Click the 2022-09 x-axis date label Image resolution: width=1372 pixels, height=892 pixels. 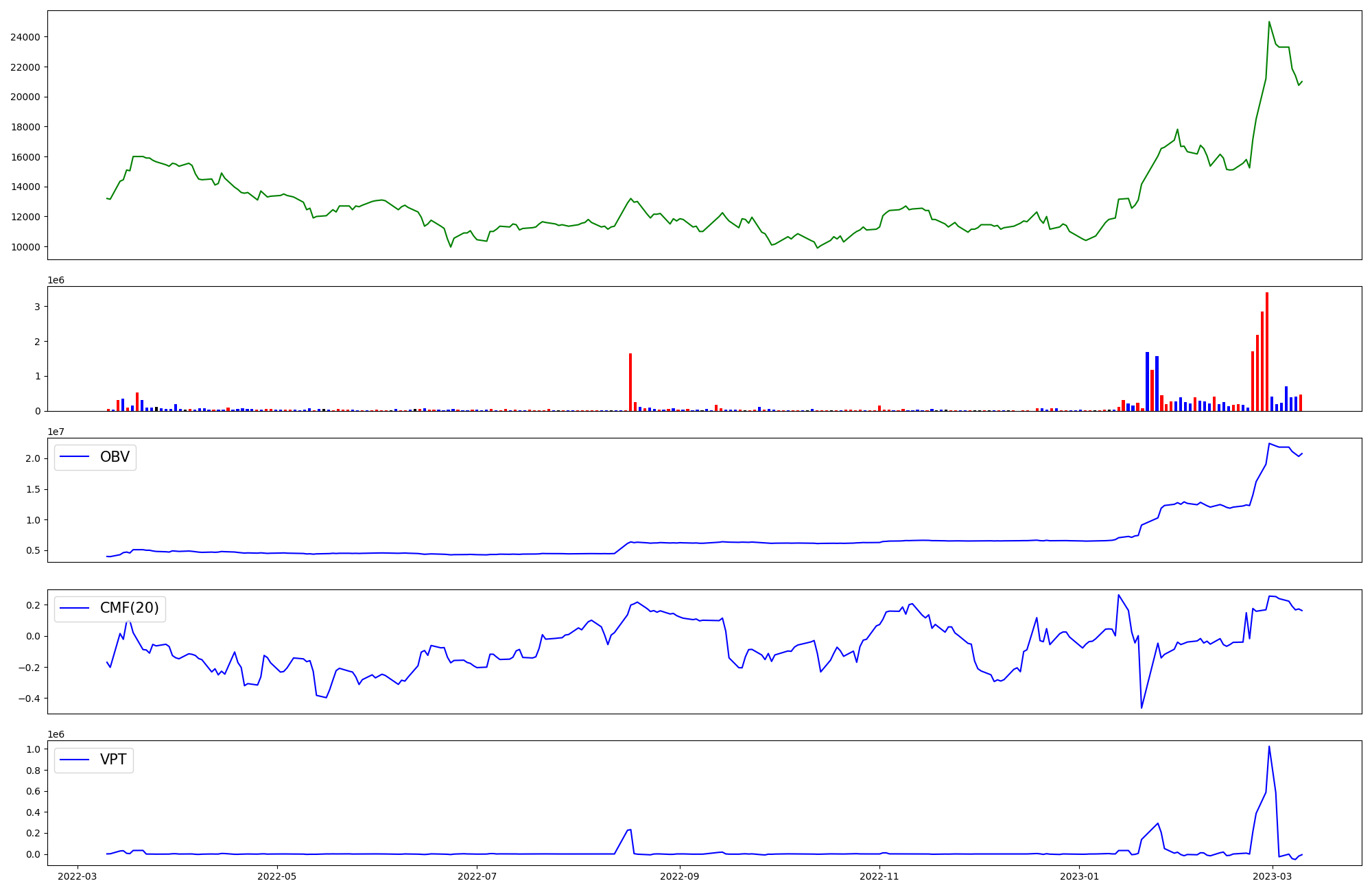click(x=680, y=876)
